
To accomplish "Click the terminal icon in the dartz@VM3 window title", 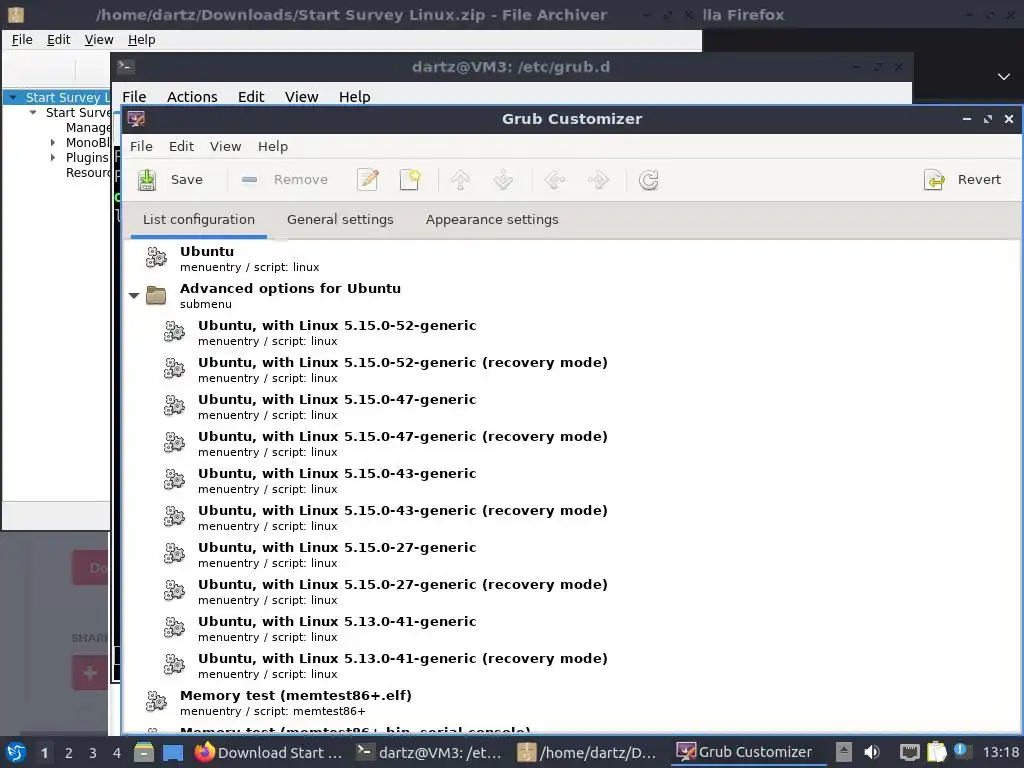I will pyautogui.click(x=125, y=66).
